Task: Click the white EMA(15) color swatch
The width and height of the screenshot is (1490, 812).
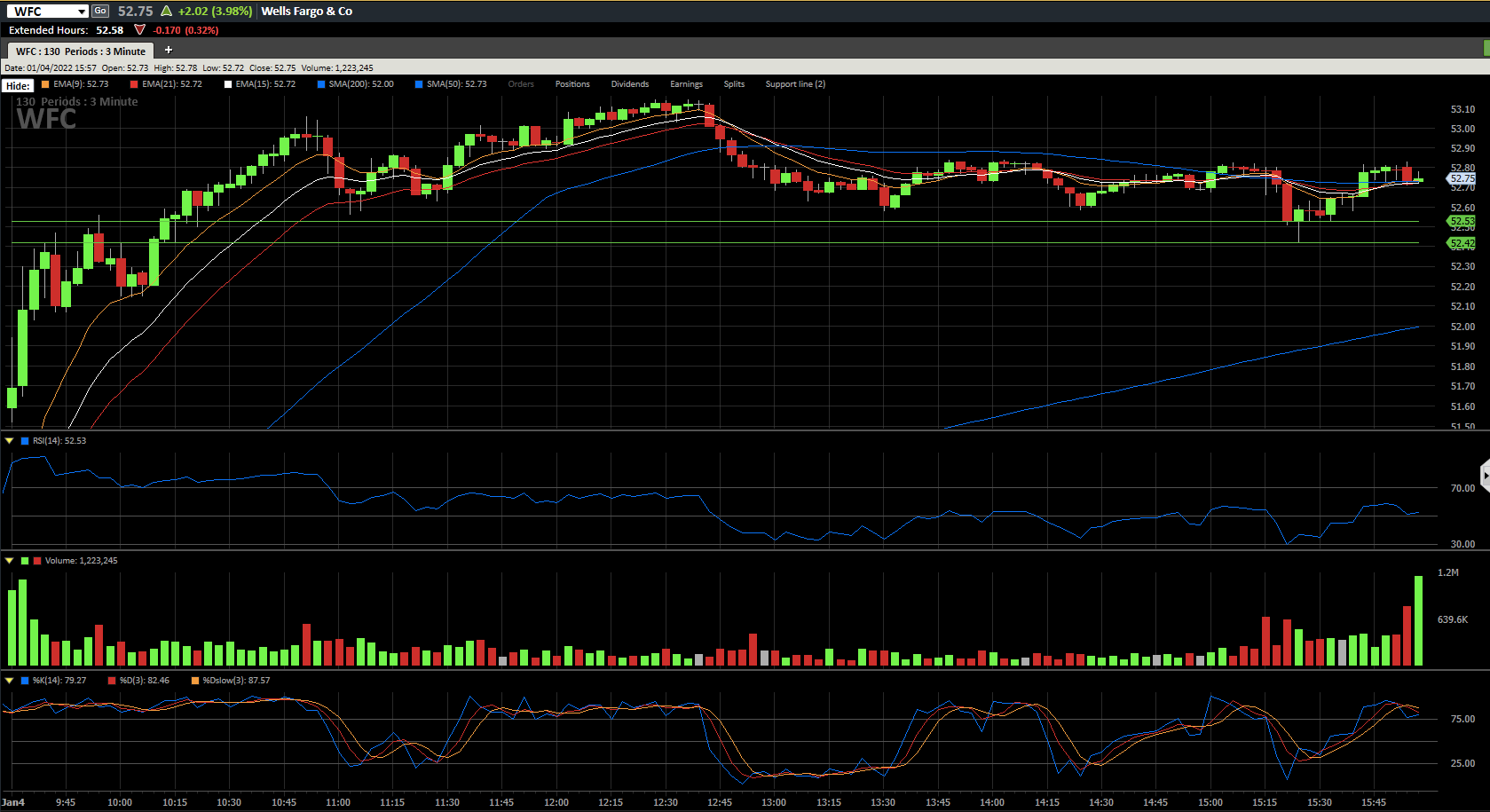Action: [x=228, y=84]
